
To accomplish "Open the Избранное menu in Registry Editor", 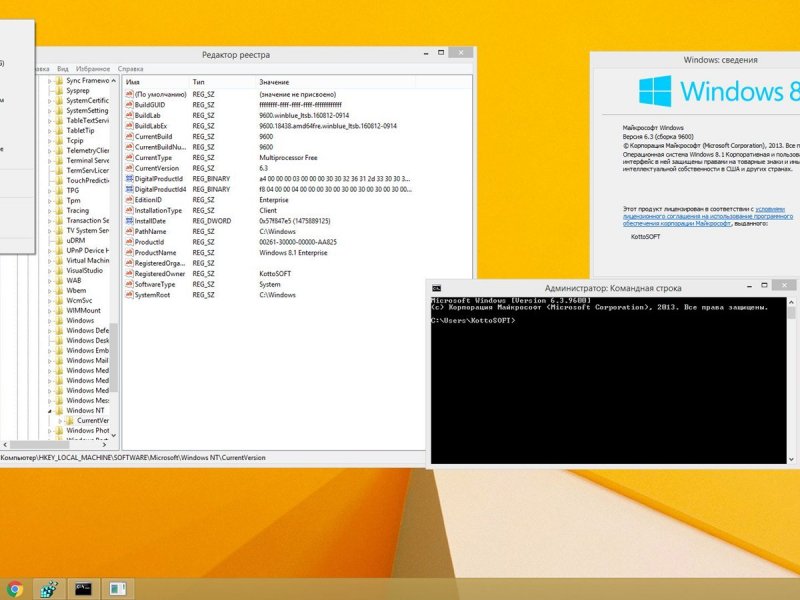I will 93,69.
